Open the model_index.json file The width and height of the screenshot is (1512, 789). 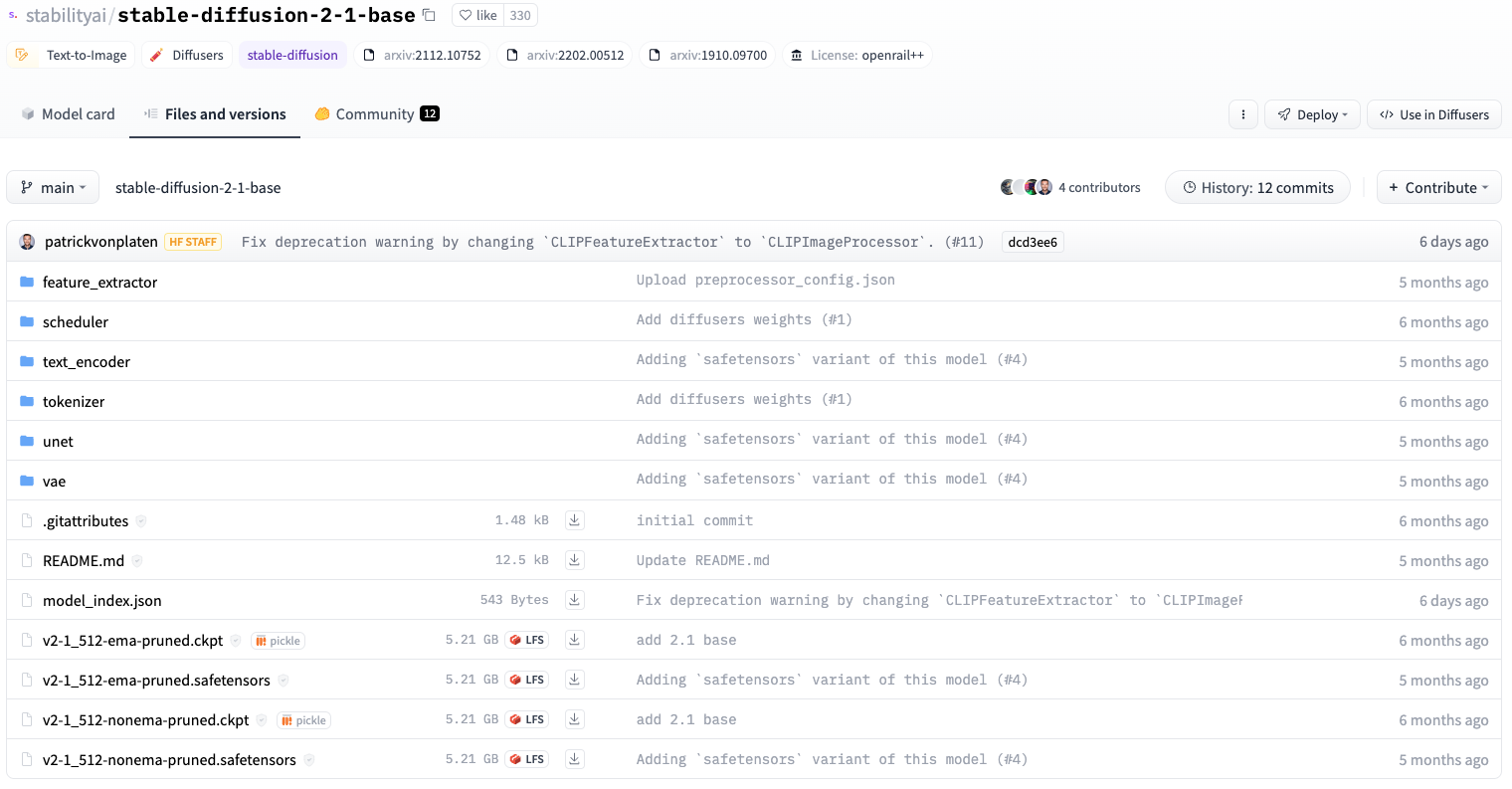[101, 600]
